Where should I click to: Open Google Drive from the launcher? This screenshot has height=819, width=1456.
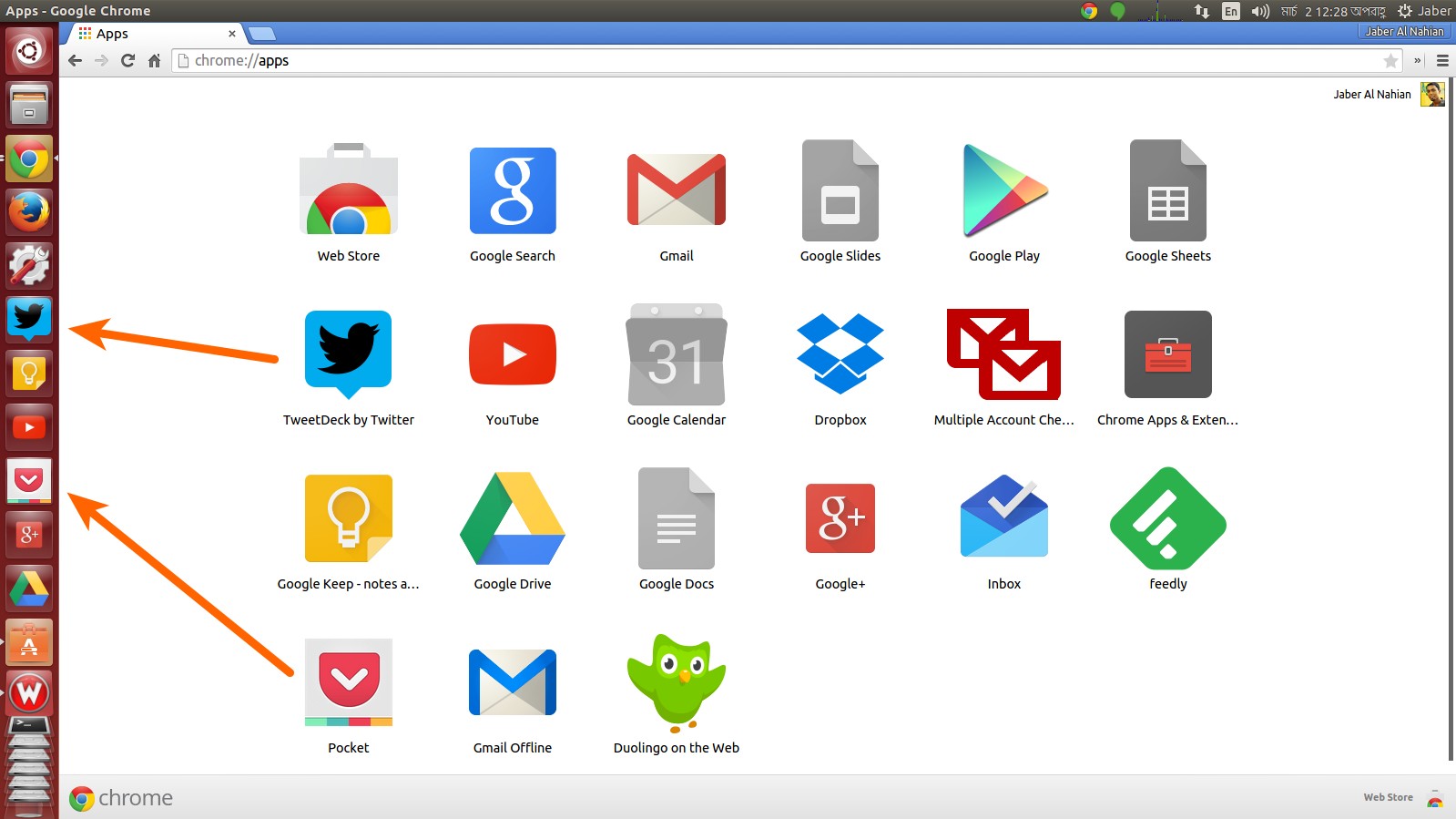pyautogui.click(x=29, y=588)
